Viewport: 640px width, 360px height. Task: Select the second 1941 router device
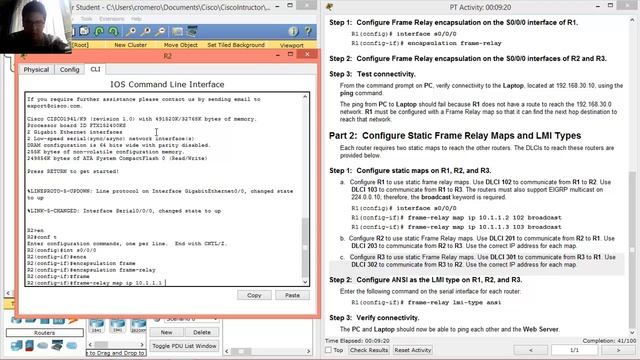[118, 326]
